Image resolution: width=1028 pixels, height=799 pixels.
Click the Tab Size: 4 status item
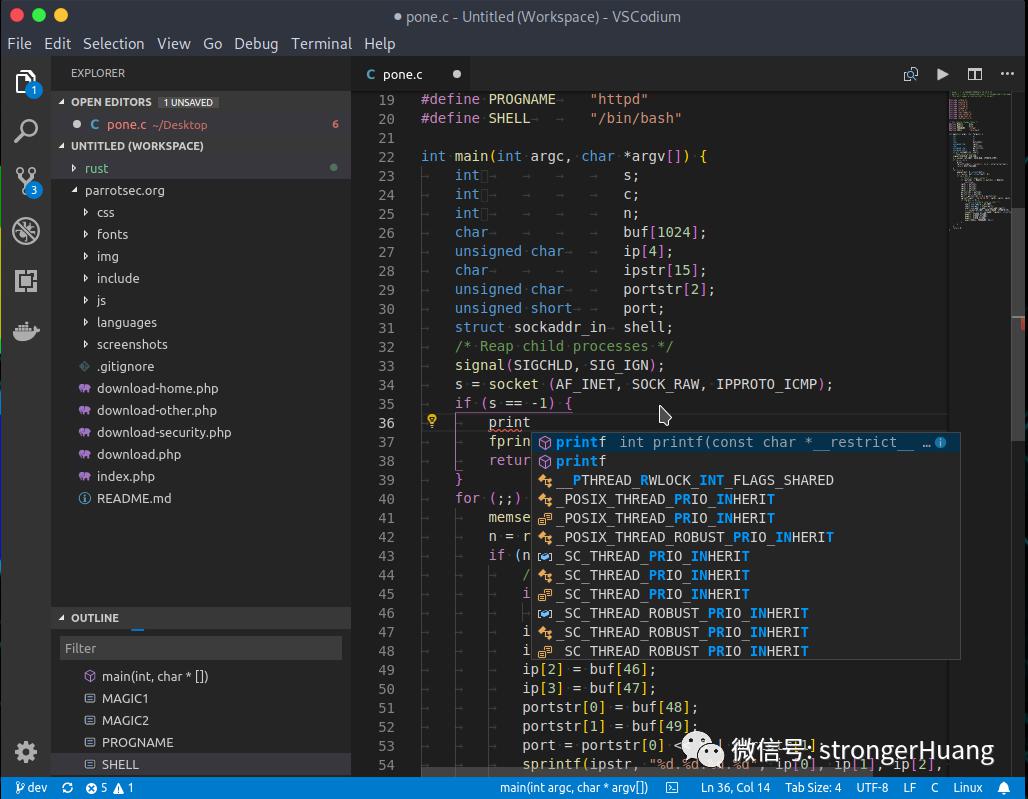pyautogui.click(x=813, y=788)
